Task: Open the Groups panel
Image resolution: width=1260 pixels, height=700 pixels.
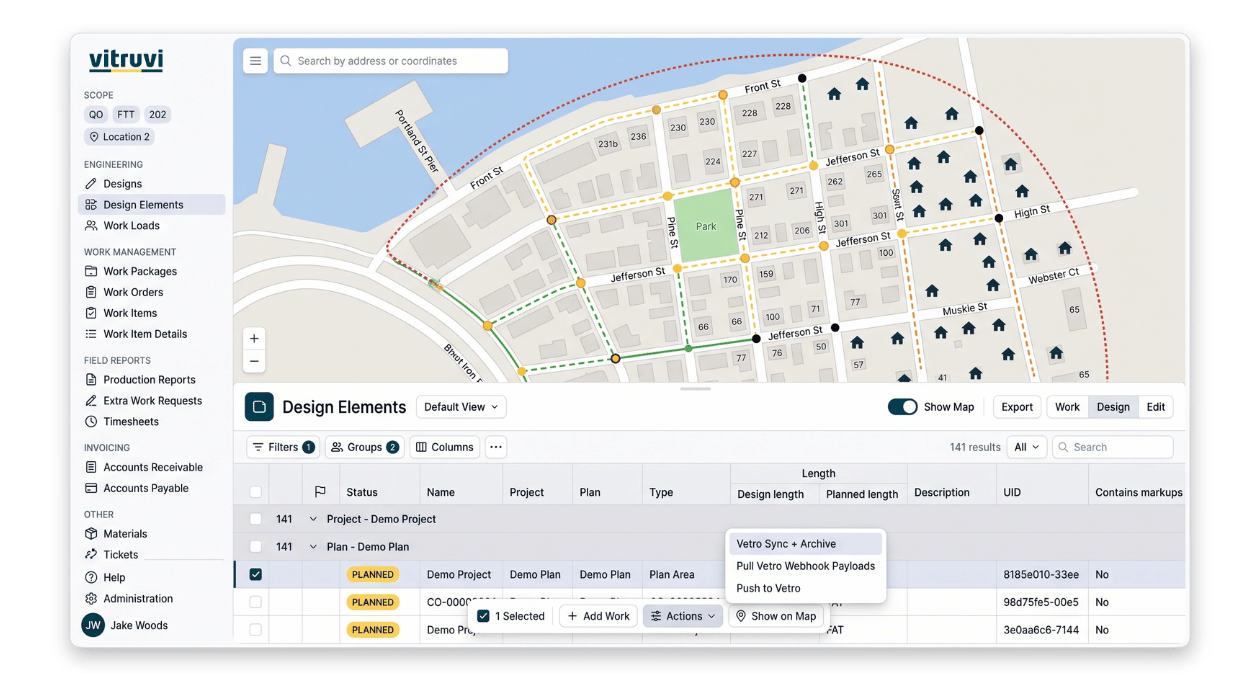Action: 365,447
